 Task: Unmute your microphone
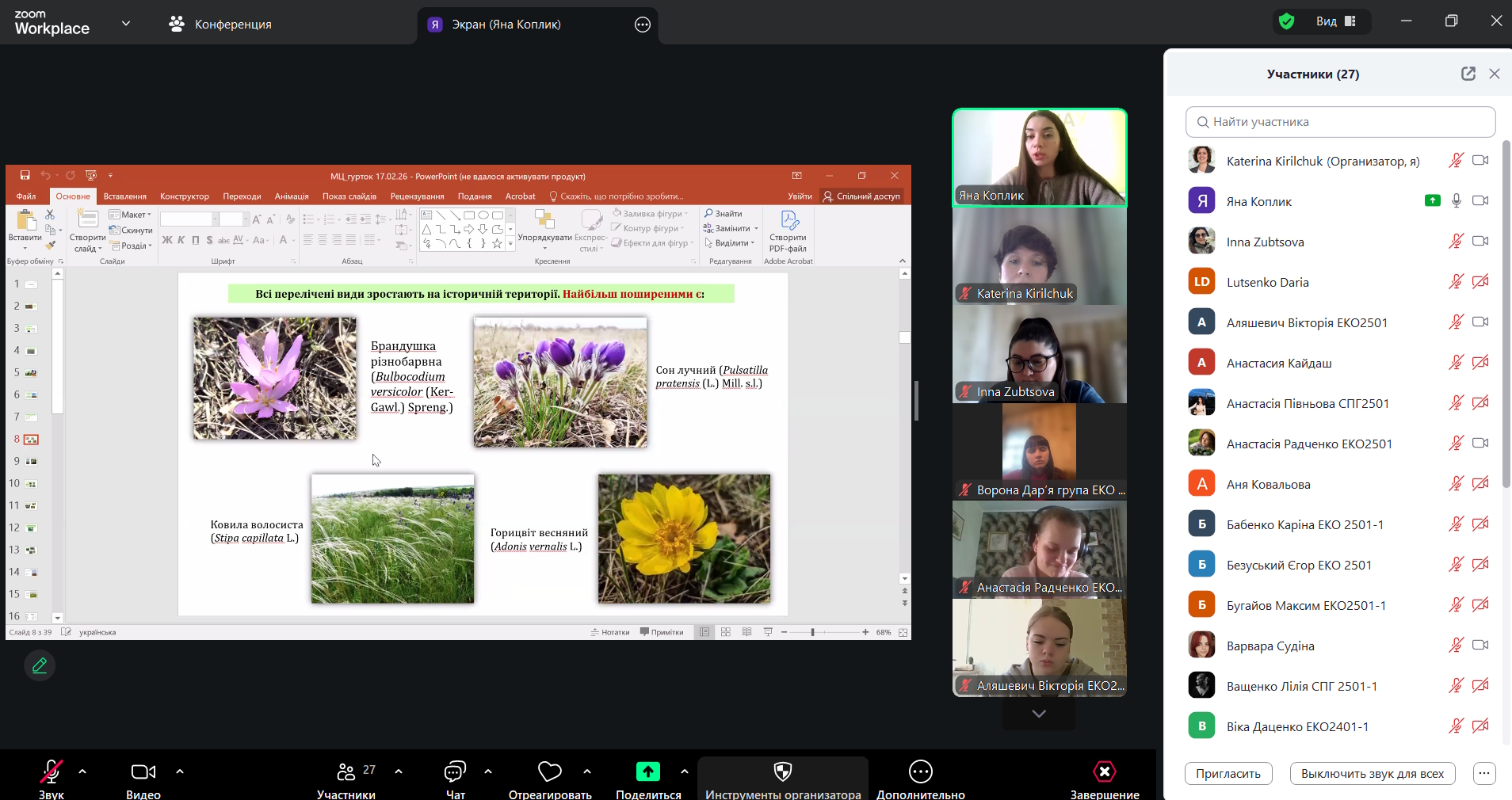click(x=52, y=771)
